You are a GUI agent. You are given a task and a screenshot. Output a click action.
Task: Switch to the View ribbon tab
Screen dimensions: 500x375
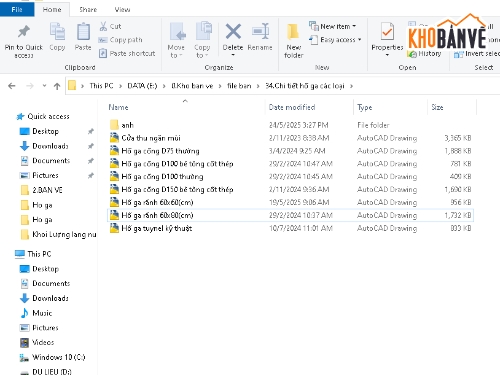click(x=122, y=9)
